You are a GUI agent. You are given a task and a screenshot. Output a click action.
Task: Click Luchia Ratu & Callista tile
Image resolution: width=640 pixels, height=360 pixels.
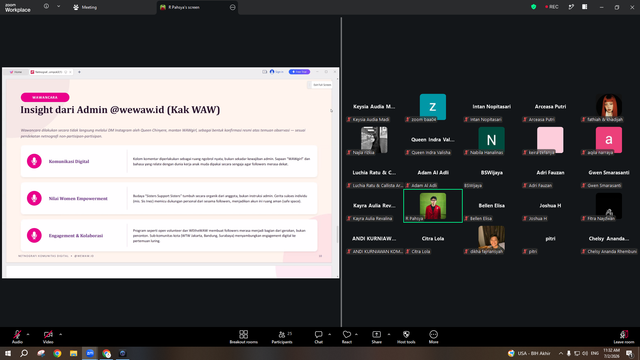(x=374, y=173)
